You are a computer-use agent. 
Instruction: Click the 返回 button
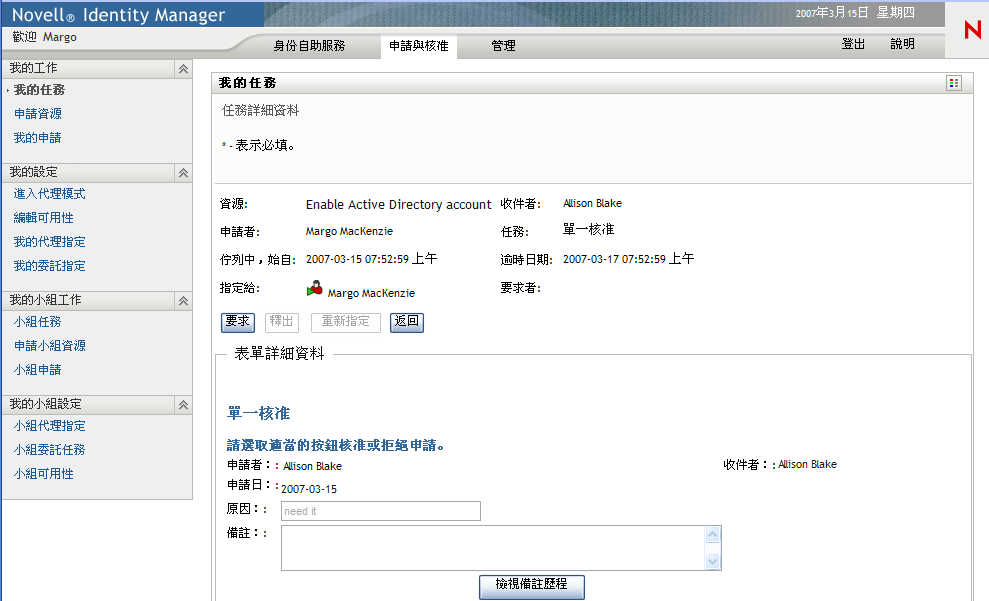click(x=407, y=322)
